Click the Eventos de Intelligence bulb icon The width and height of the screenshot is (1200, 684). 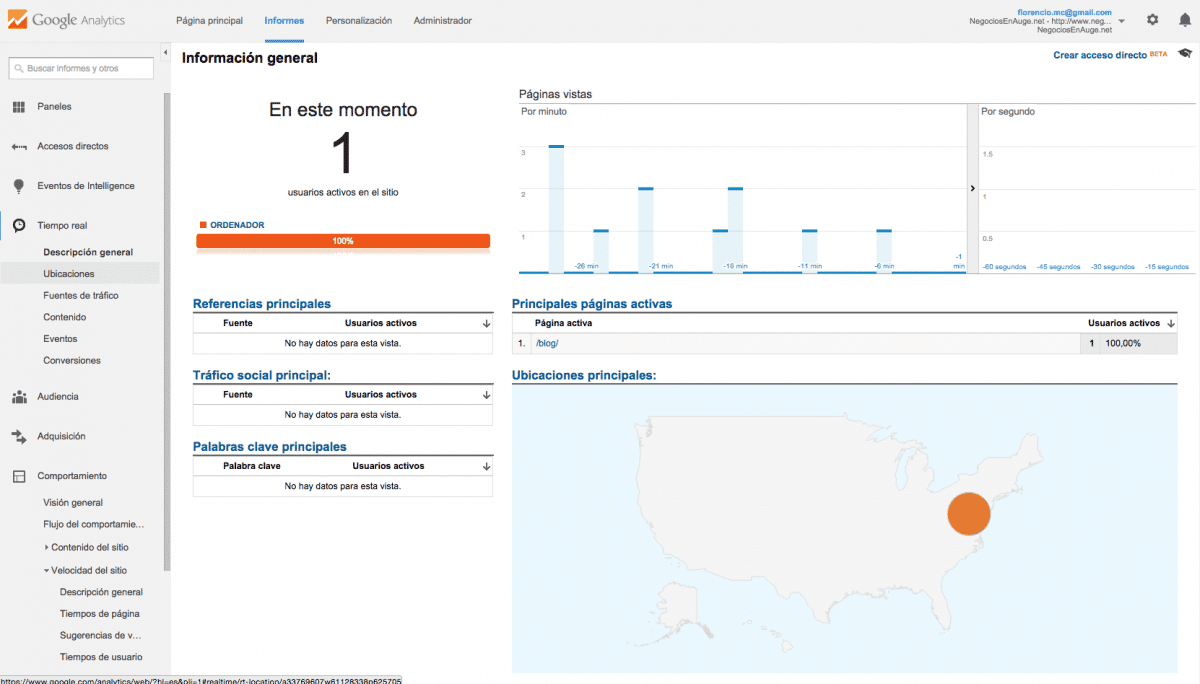(x=19, y=186)
